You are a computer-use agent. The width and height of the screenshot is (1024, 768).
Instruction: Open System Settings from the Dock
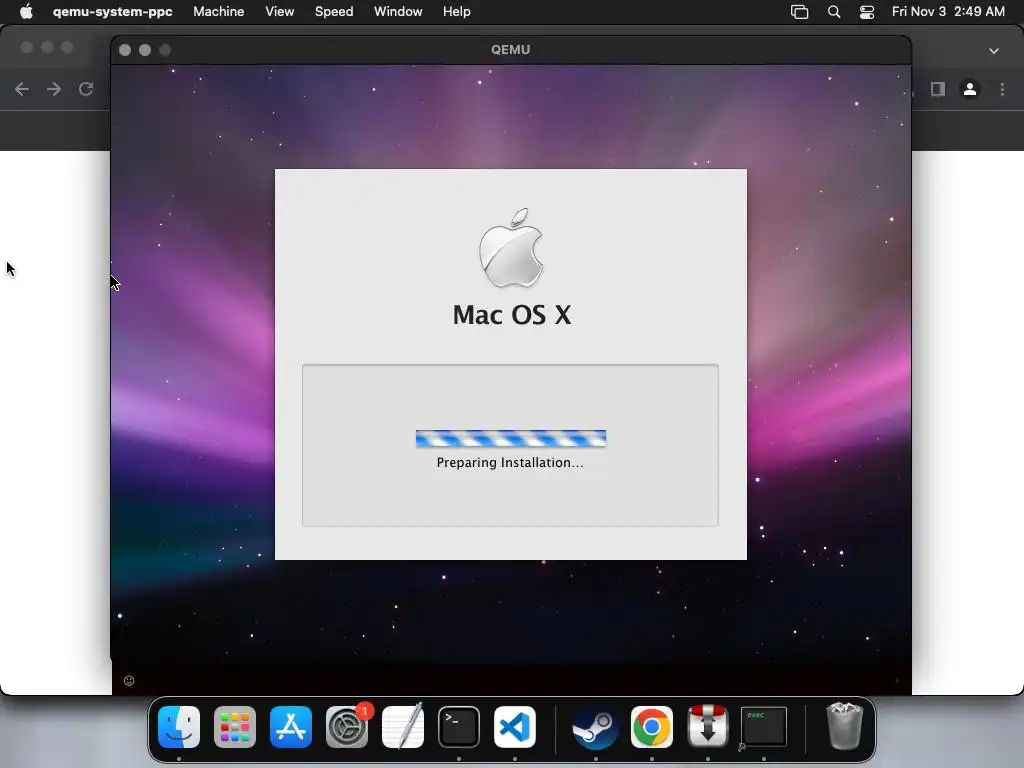tap(347, 727)
